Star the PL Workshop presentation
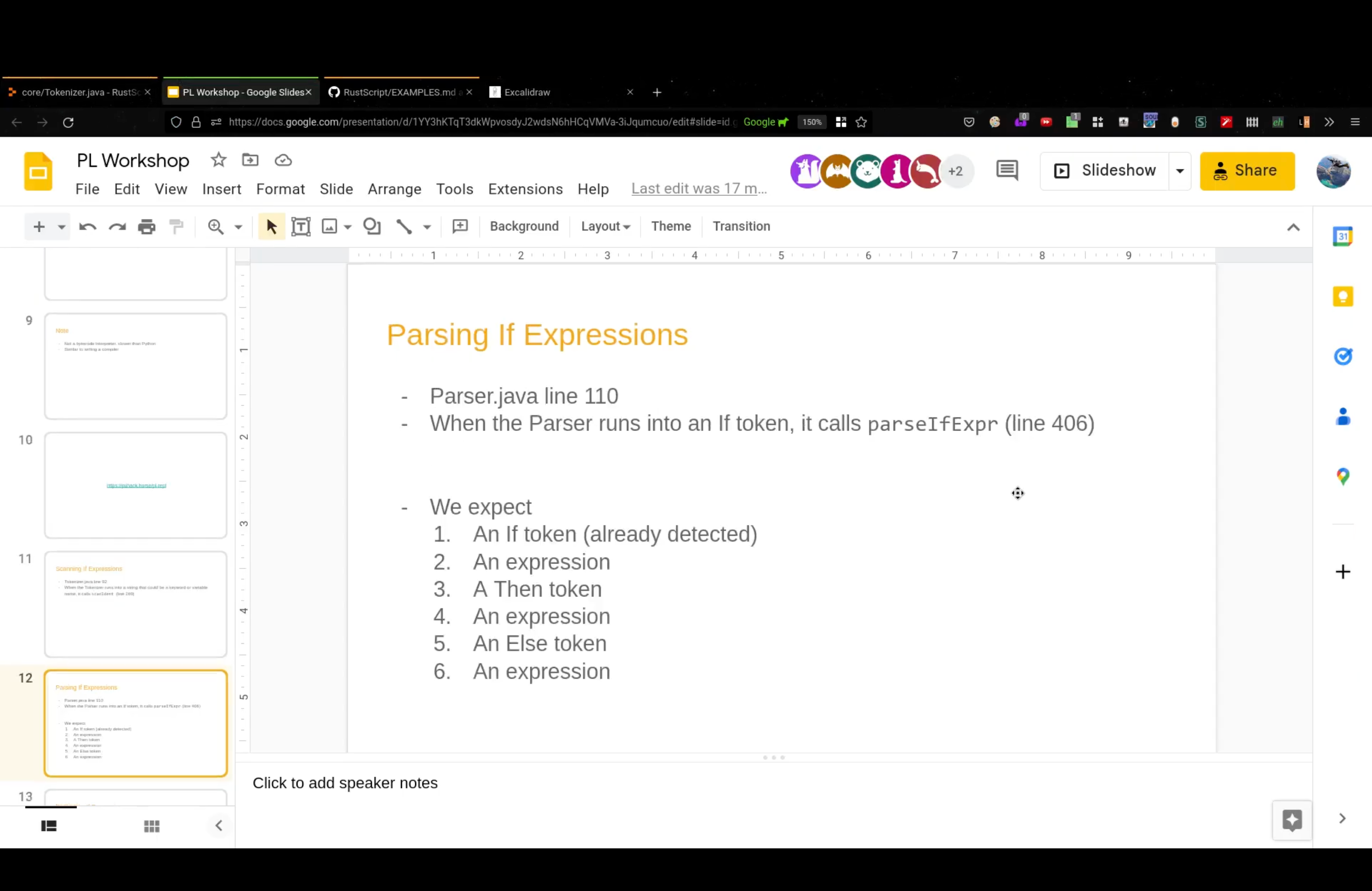1372x891 pixels. pos(219,160)
